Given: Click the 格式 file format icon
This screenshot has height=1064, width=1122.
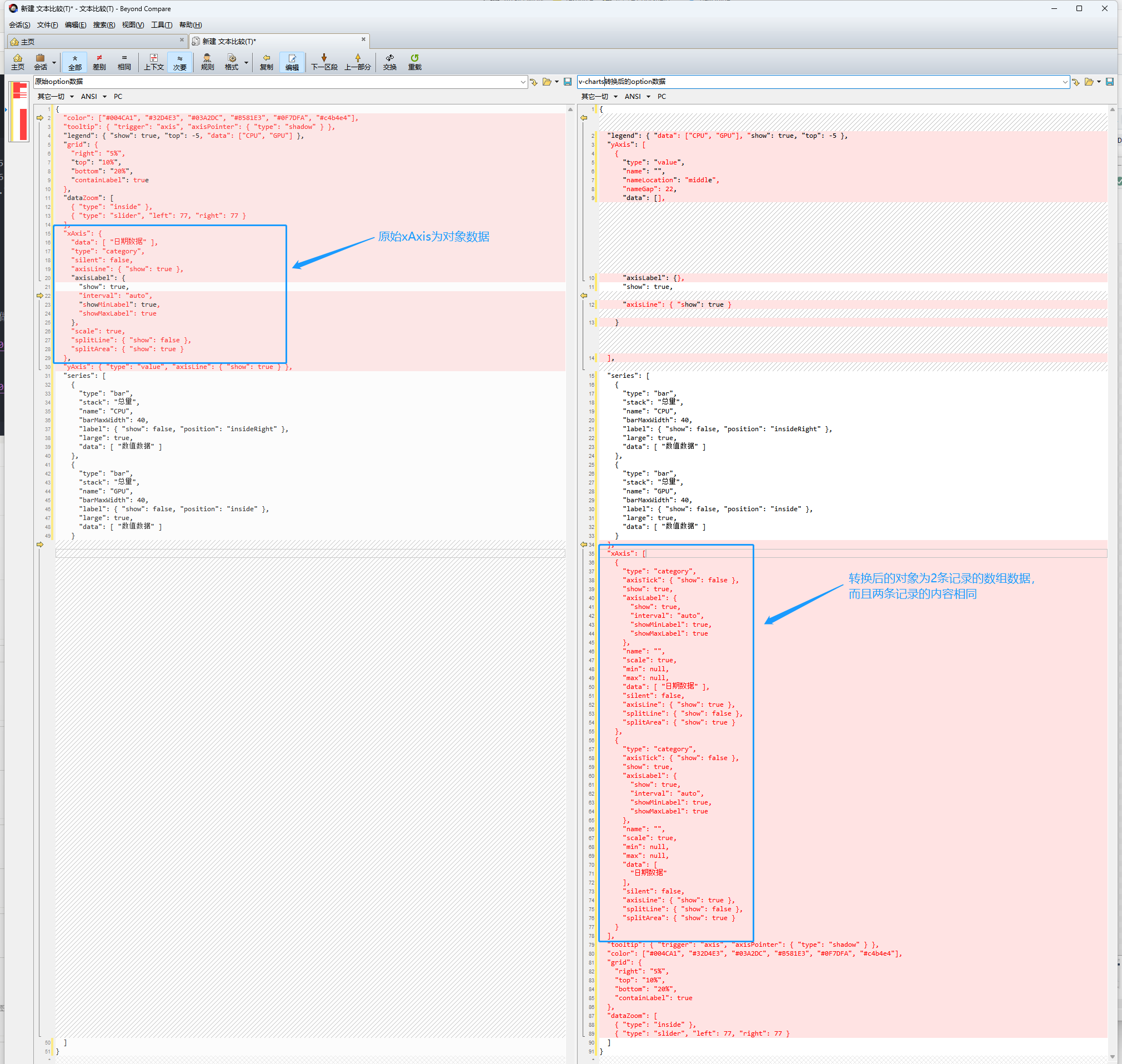Looking at the screenshot, I should [x=232, y=62].
